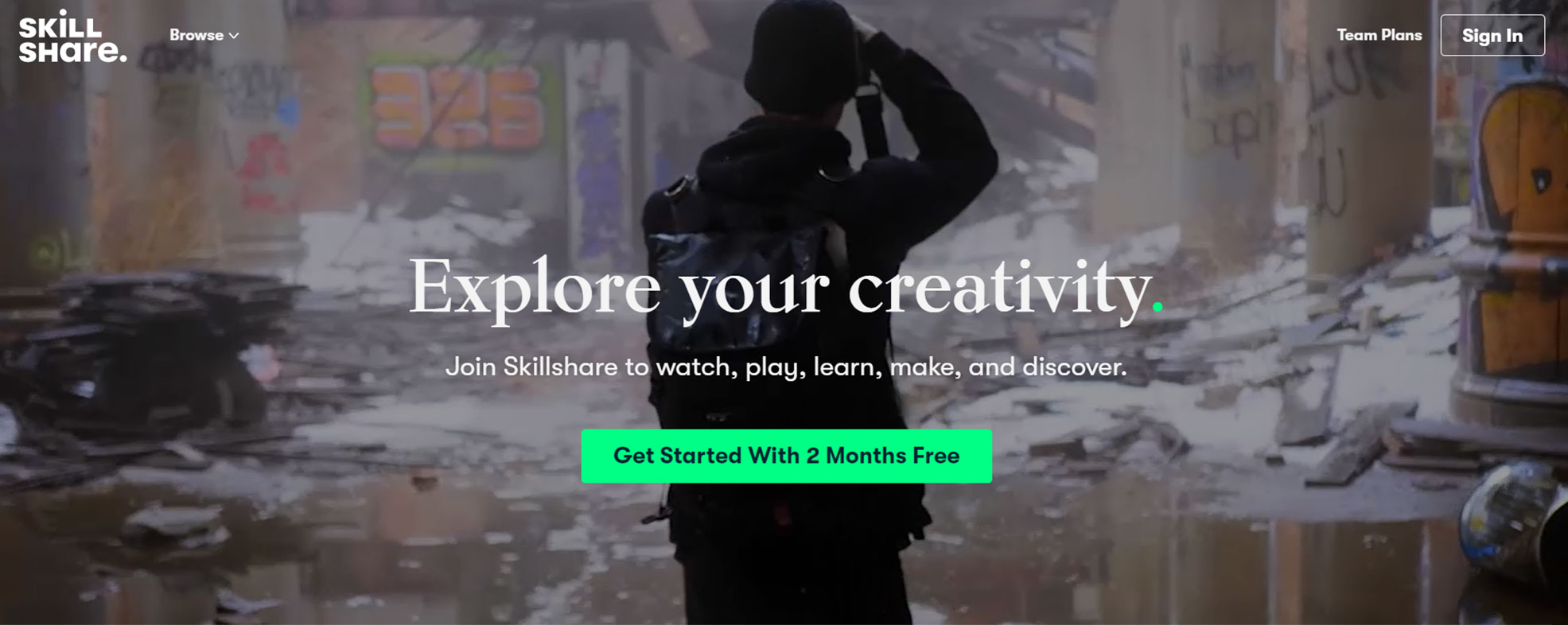Open the Browse menu
This screenshot has height=625, width=1568.
pyautogui.click(x=204, y=35)
